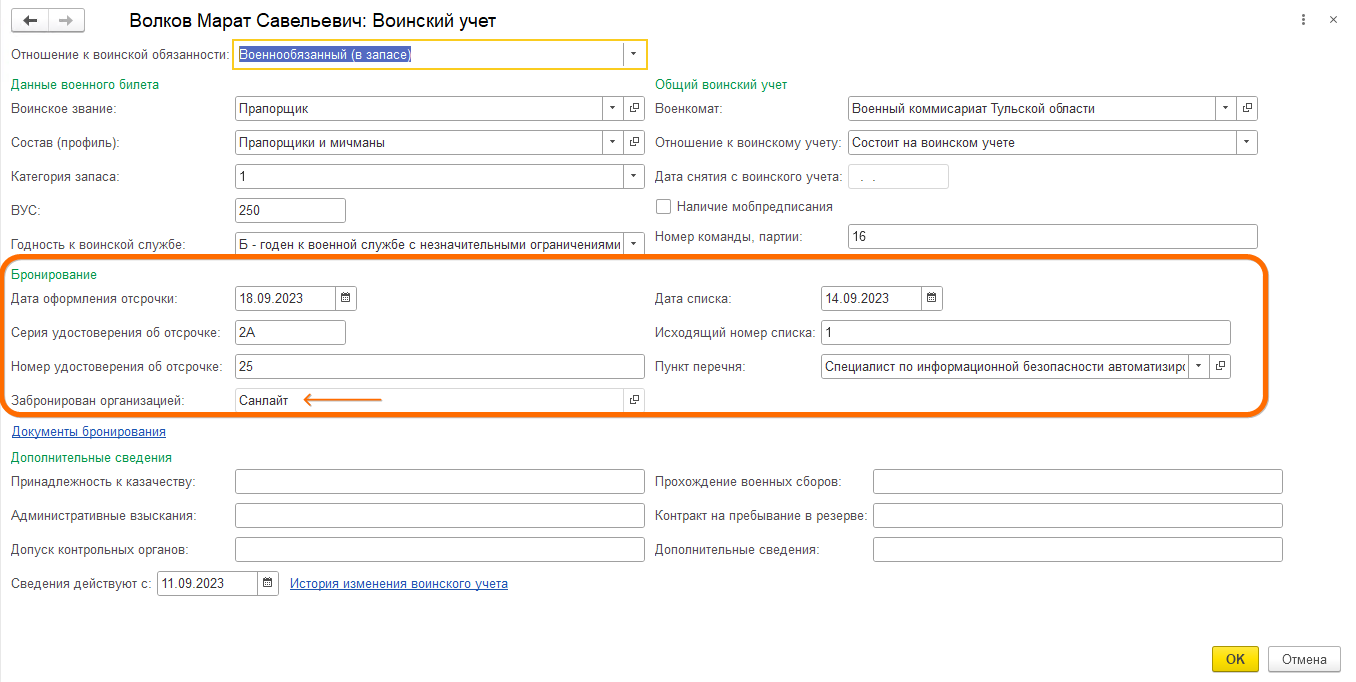
Task: Click the Забронирован организацией field with Санлайт
Action: [x=430, y=400]
